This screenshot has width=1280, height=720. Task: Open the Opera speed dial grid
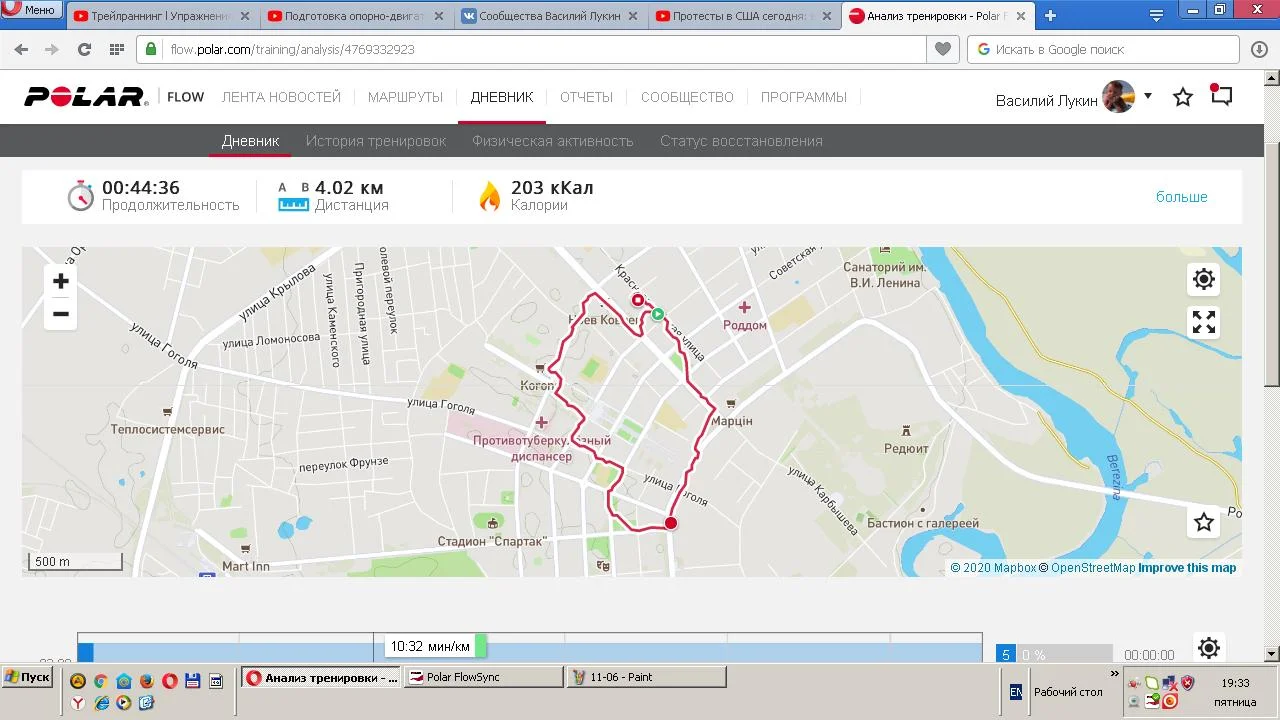click(117, 49)
